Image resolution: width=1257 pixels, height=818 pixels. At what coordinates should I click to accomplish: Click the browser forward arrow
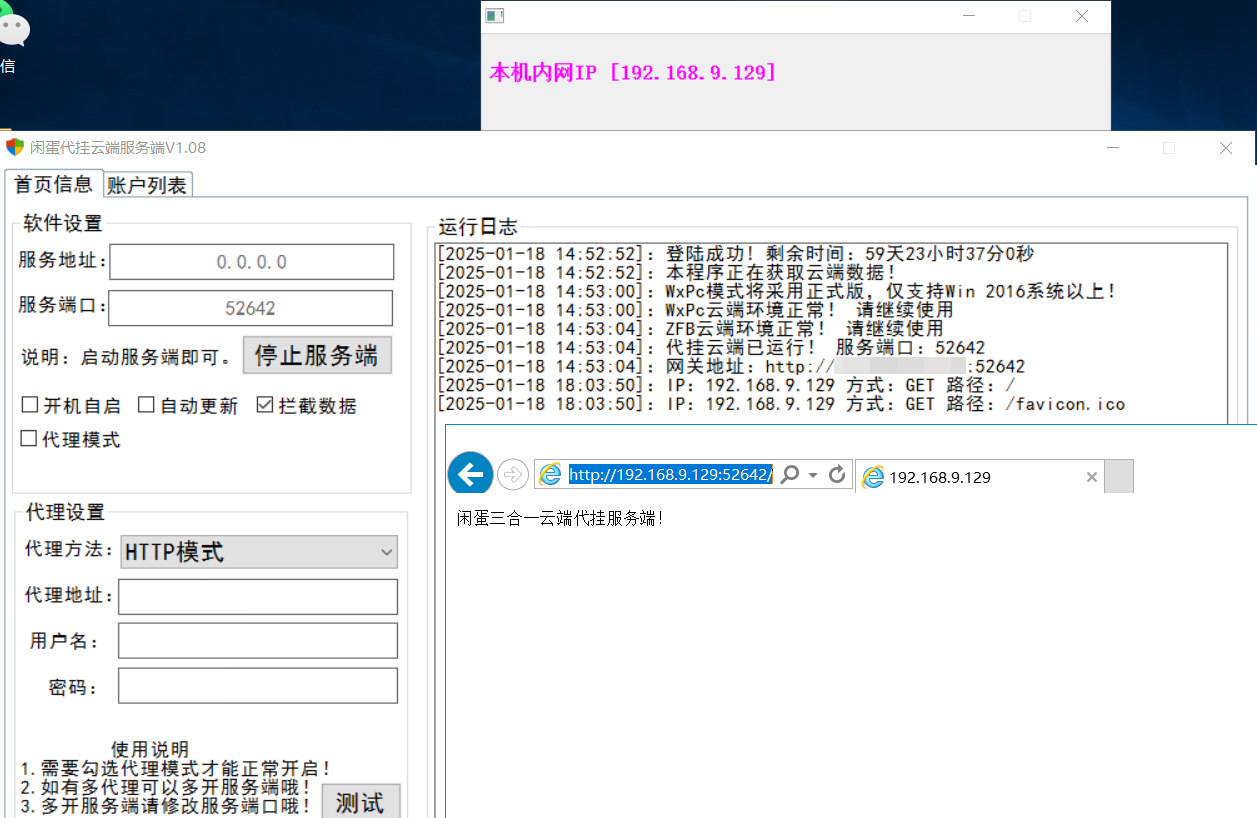pos(512,475)
